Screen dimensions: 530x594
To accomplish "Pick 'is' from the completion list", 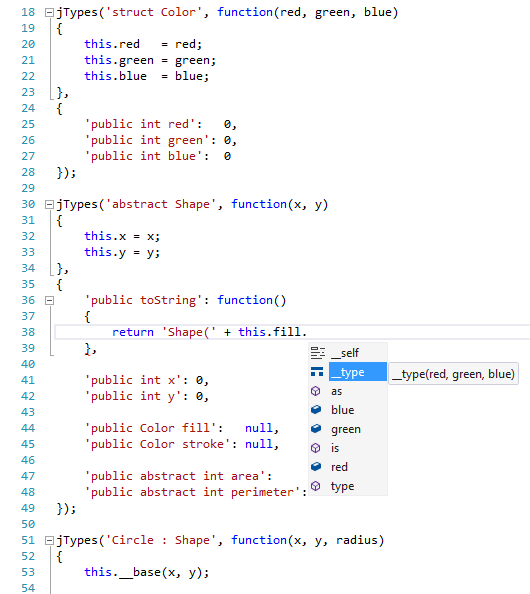I will coord(348,448).
